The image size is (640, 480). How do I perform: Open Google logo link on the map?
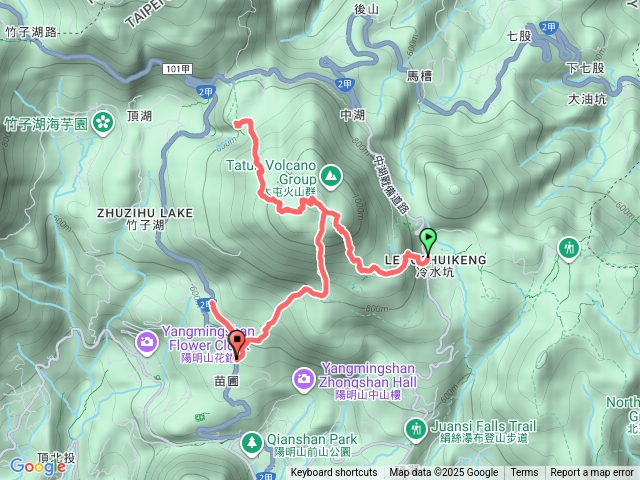pos(38,466)
